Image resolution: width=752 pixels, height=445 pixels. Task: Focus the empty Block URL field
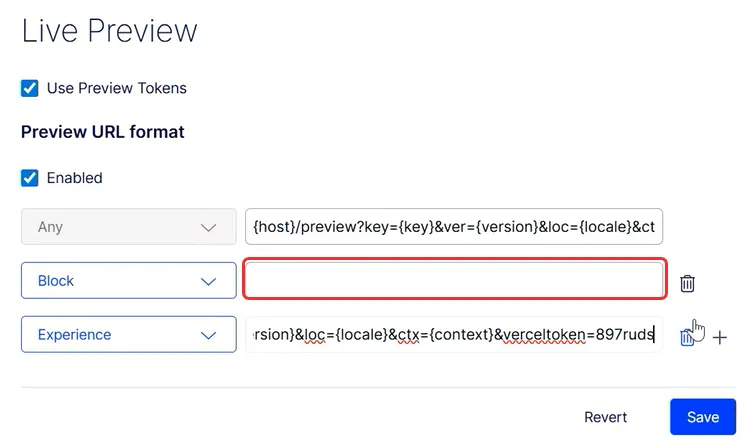click(x=454, y=280)
